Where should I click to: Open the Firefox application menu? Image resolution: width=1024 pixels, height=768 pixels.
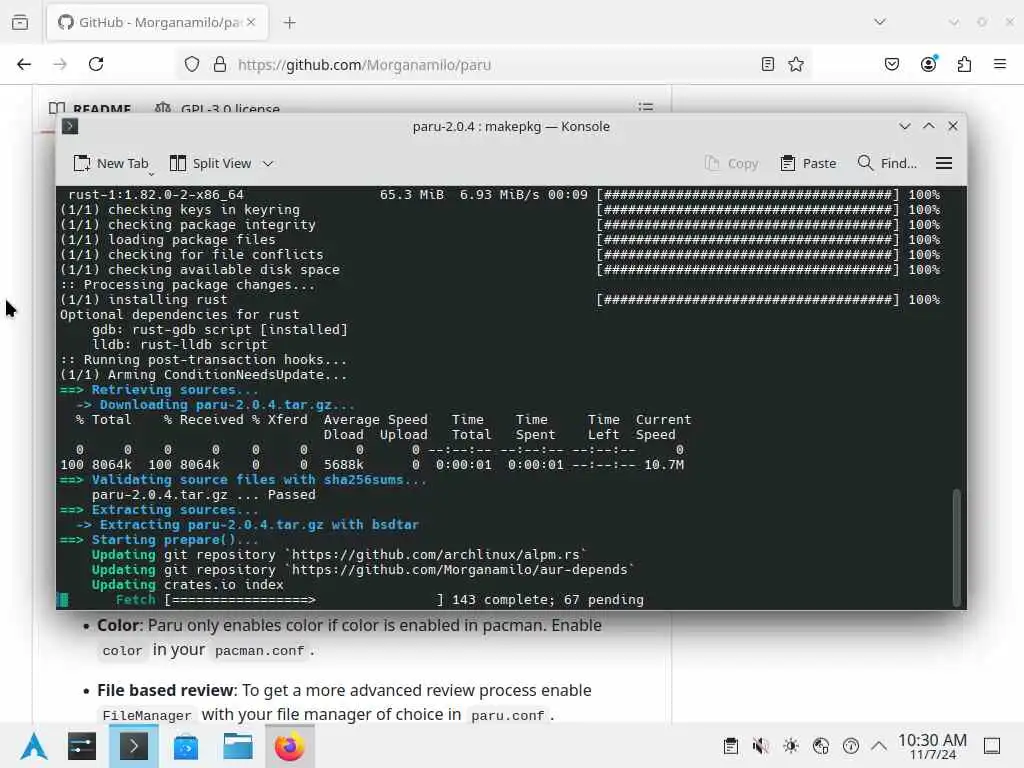1000,64
